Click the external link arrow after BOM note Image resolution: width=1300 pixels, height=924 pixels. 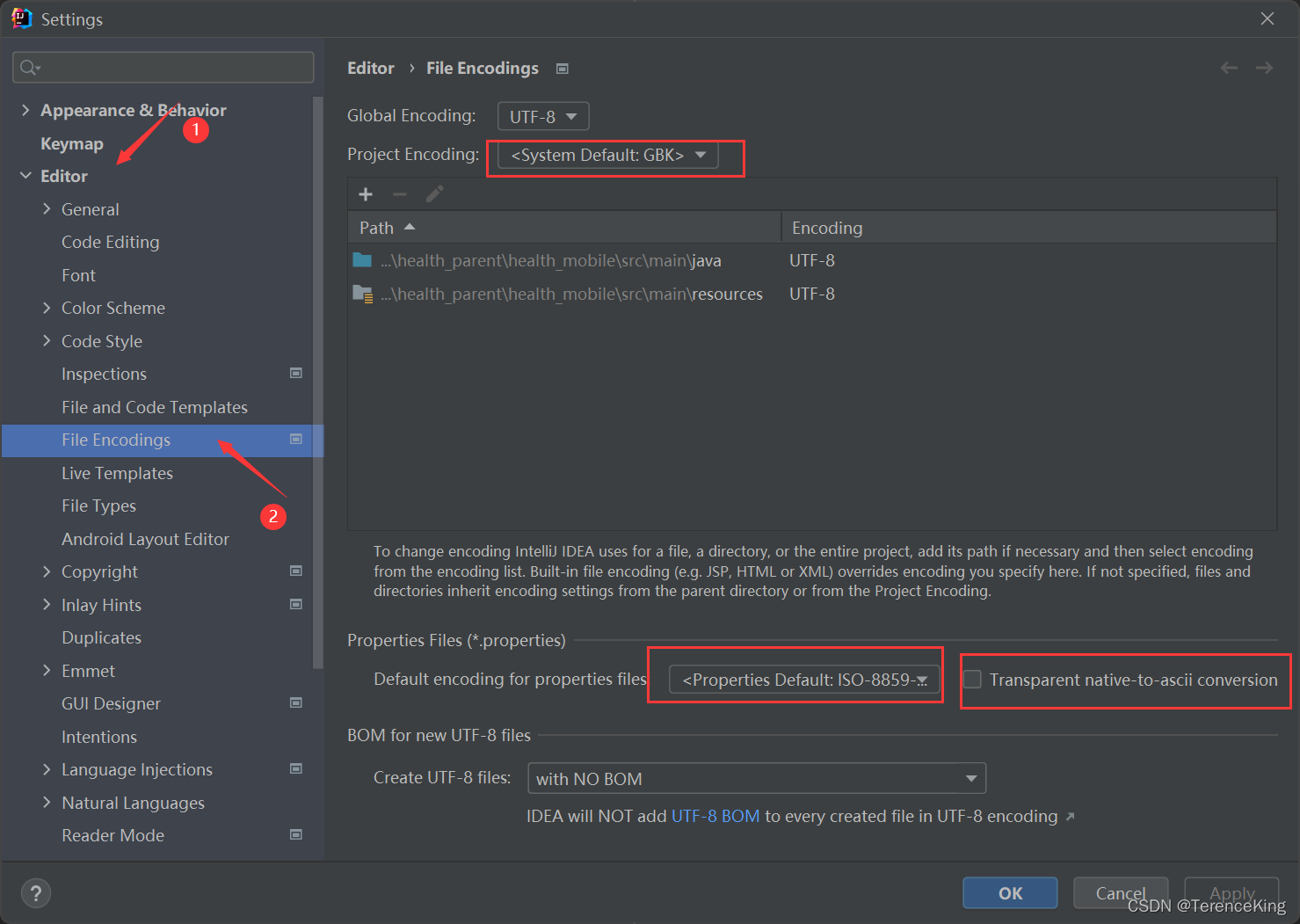coord(1070,817)
